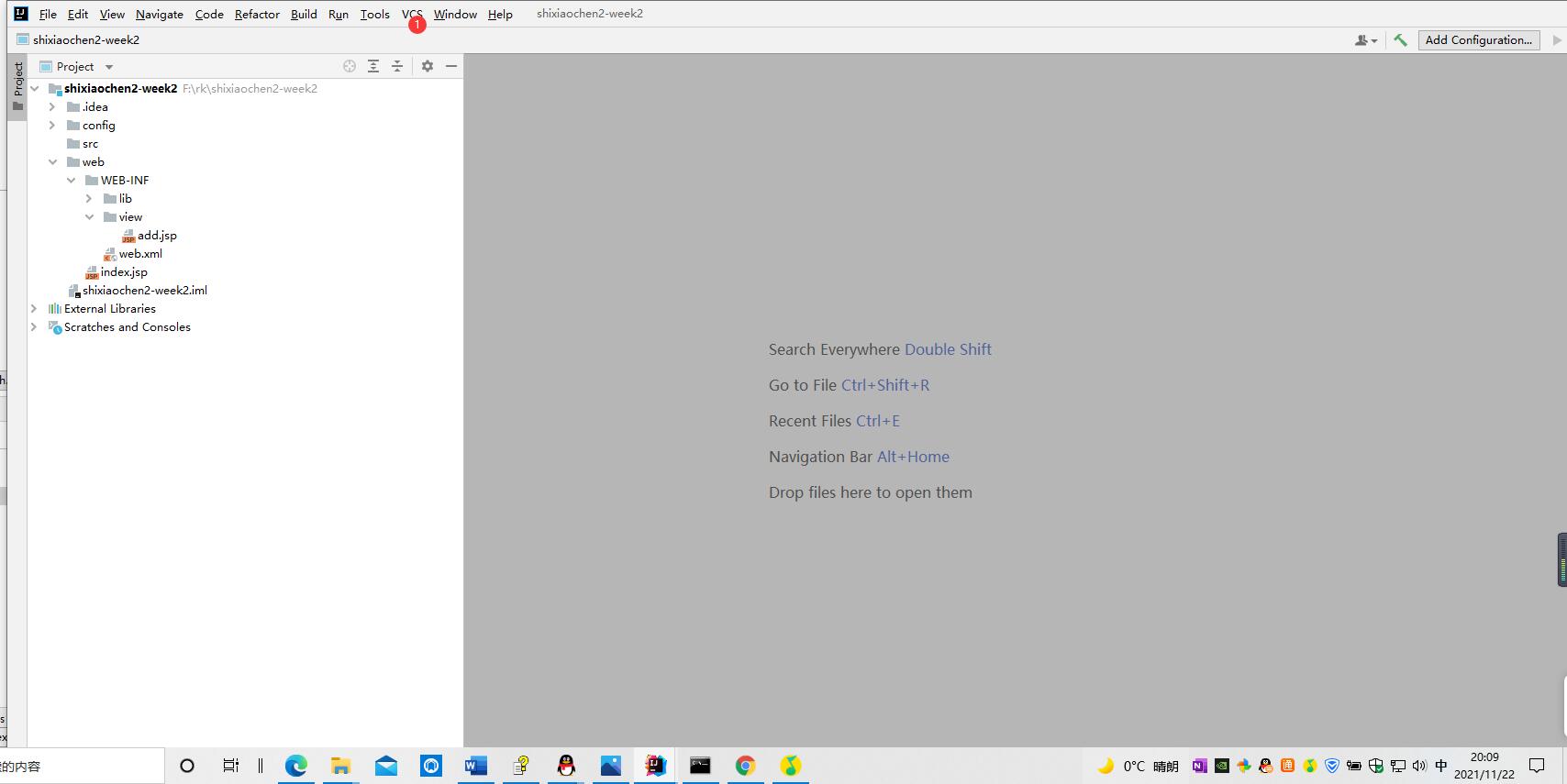Click the green hammer Build Project icon

pos(1400,40)
